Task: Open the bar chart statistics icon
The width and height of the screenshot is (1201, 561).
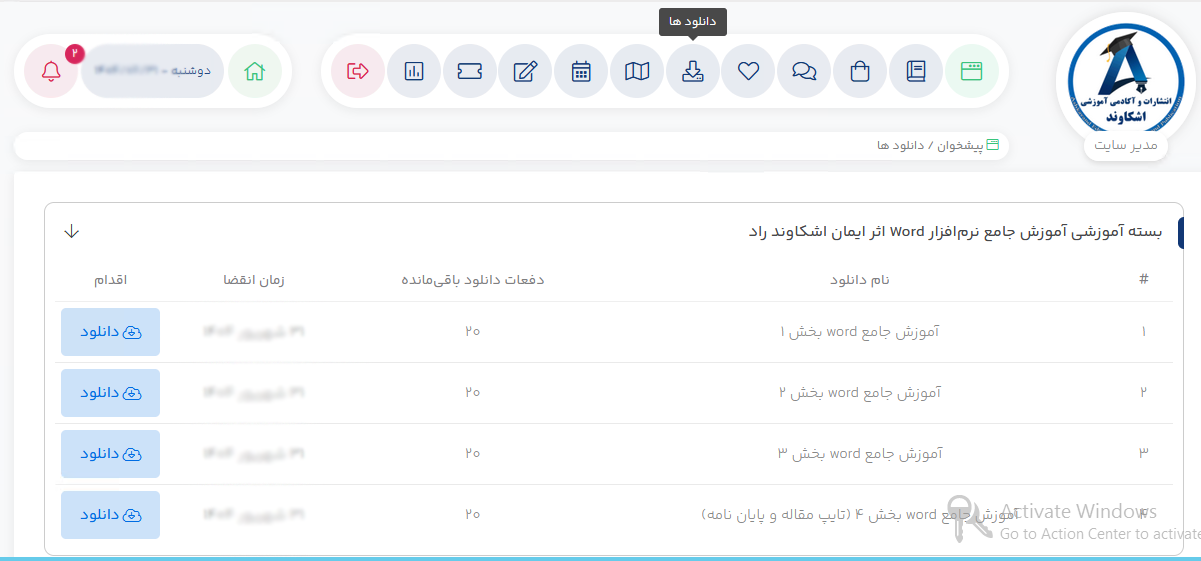Action: coord(414,71)
